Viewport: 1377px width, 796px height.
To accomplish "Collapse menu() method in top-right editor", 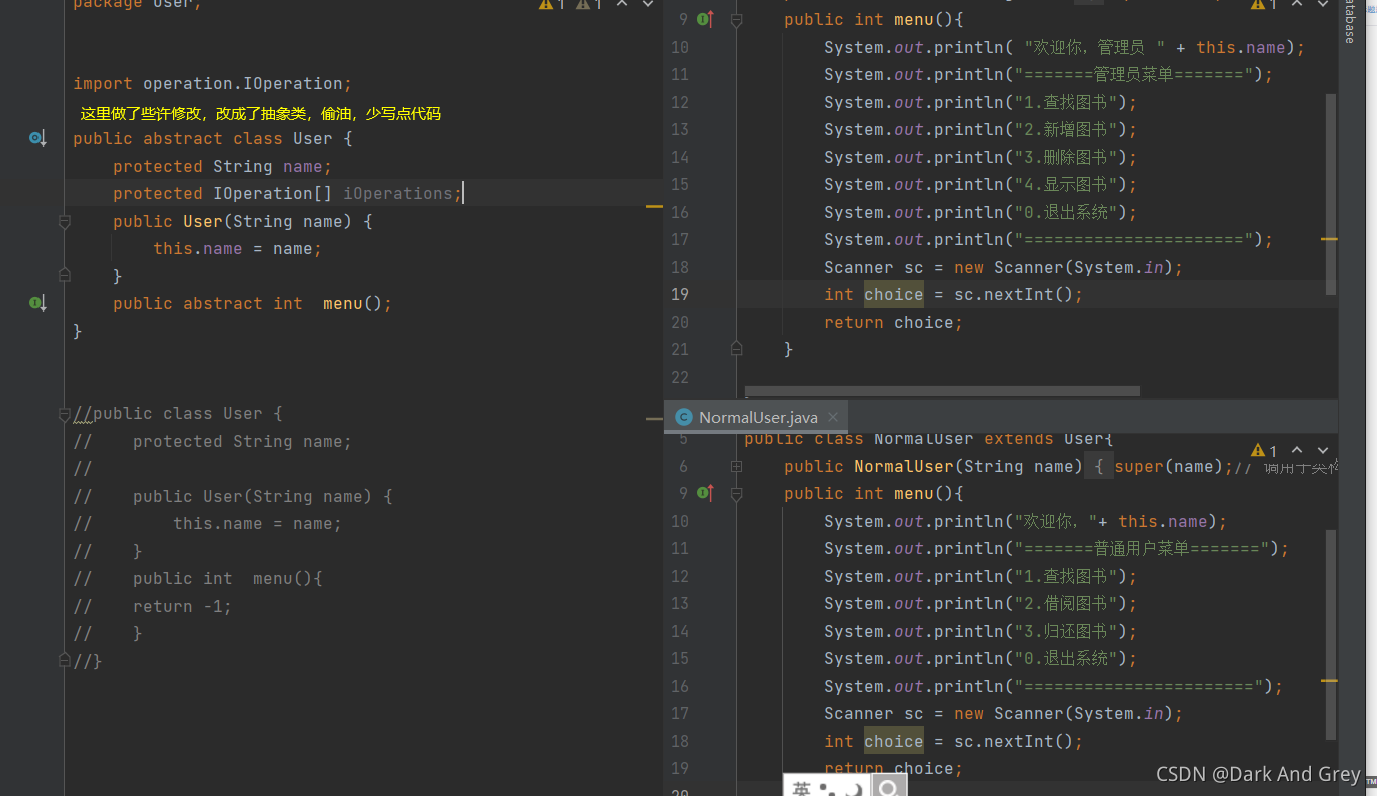I will 737,19.
